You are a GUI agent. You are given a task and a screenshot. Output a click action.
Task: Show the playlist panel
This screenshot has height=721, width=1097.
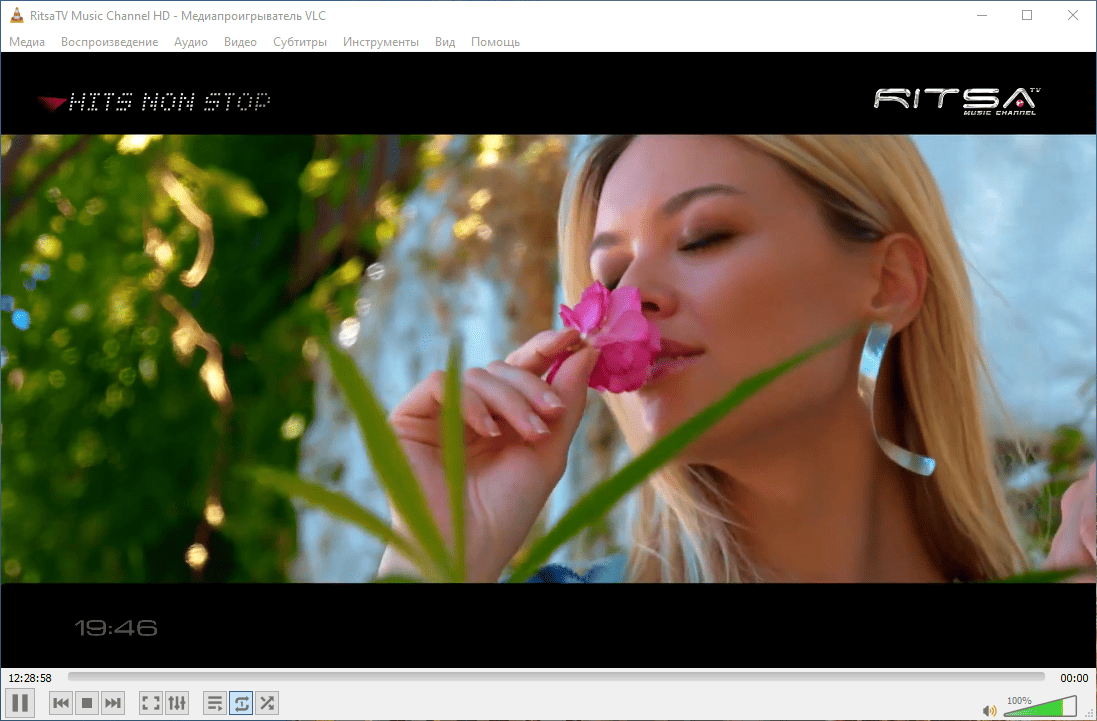(215, 703)
